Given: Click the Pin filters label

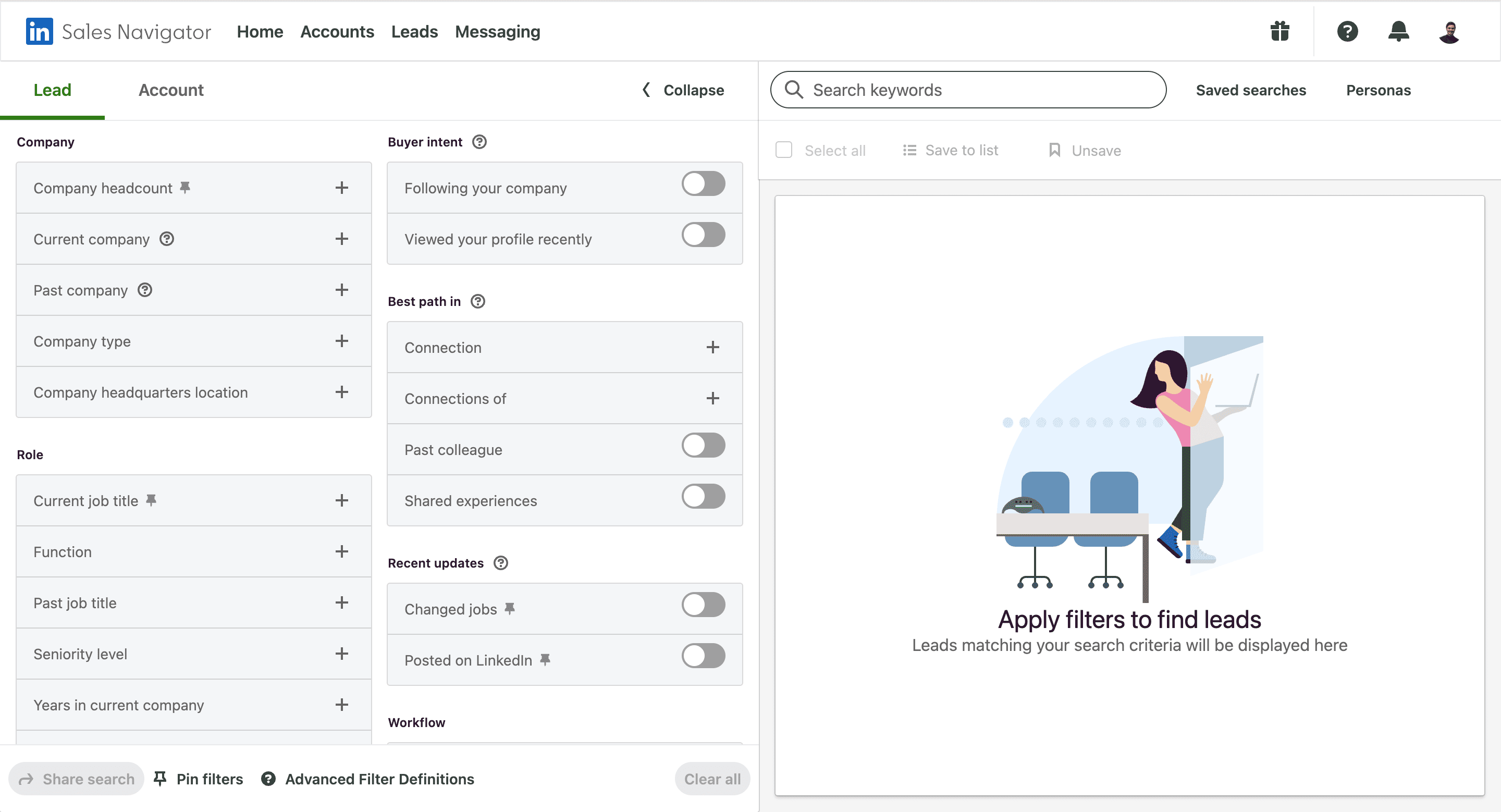Looking at the screenshot, I should (210, 779).
